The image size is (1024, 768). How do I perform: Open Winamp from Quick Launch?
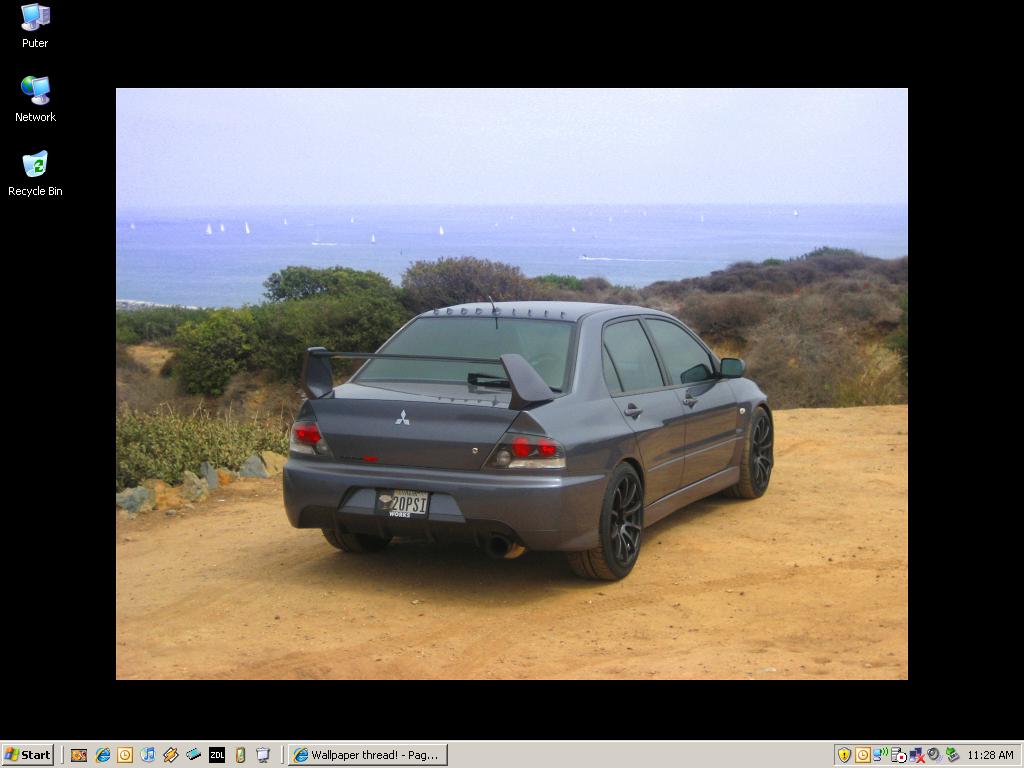tap(170, 755)
